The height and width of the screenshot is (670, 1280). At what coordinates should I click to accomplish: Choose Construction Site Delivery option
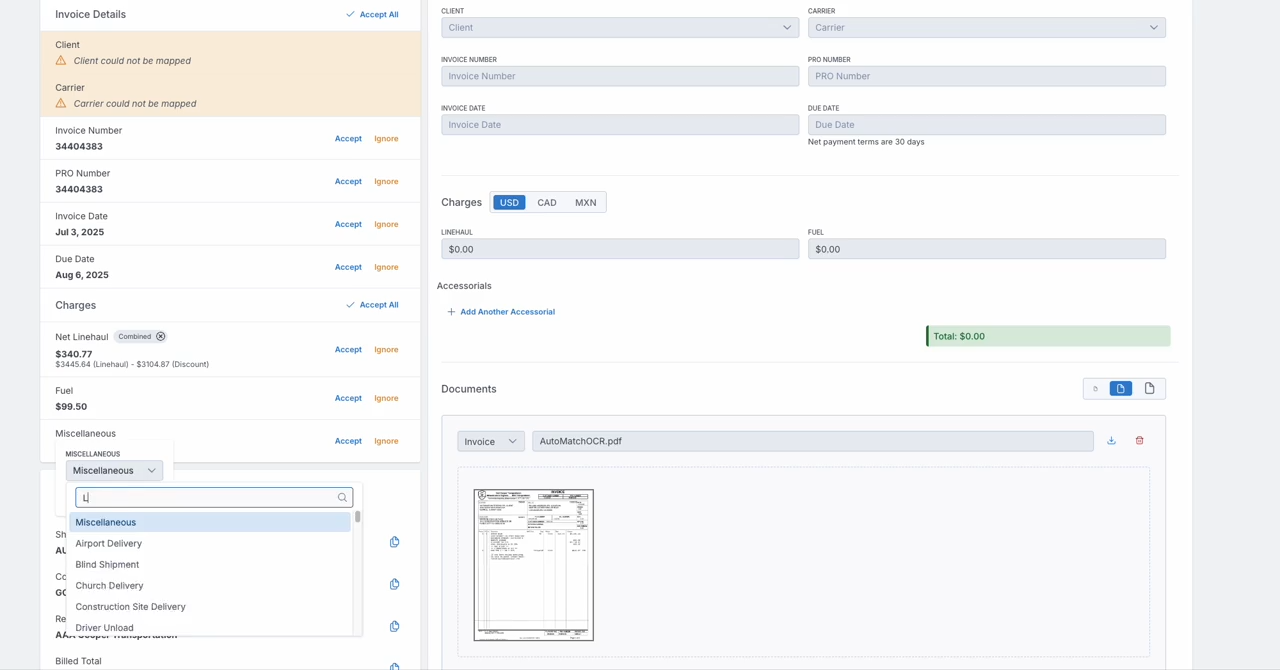[210, 606]
